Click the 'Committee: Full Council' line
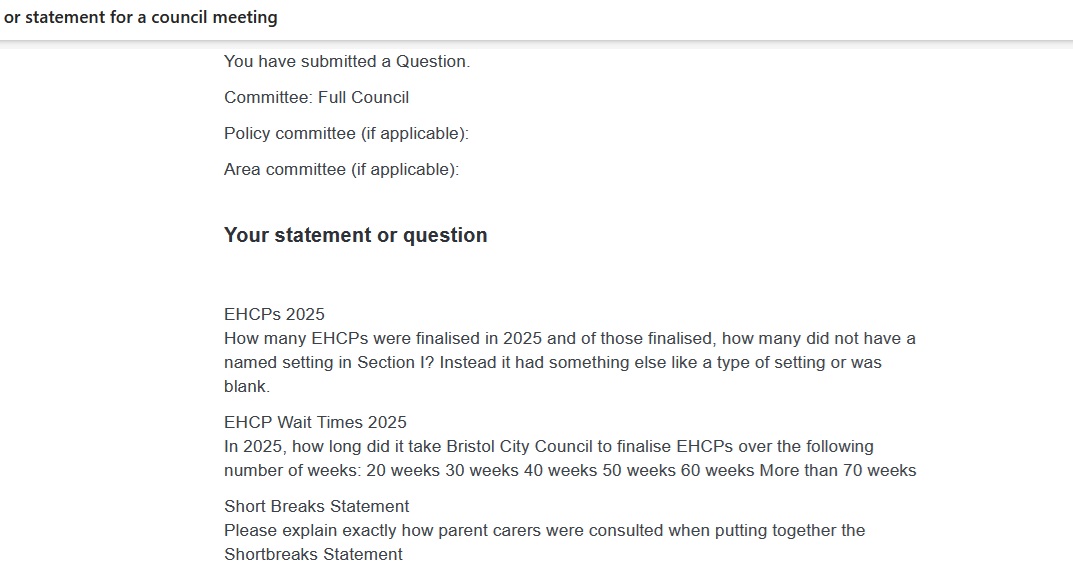The height and width of the screenshot is (586, 1073). 316,97
